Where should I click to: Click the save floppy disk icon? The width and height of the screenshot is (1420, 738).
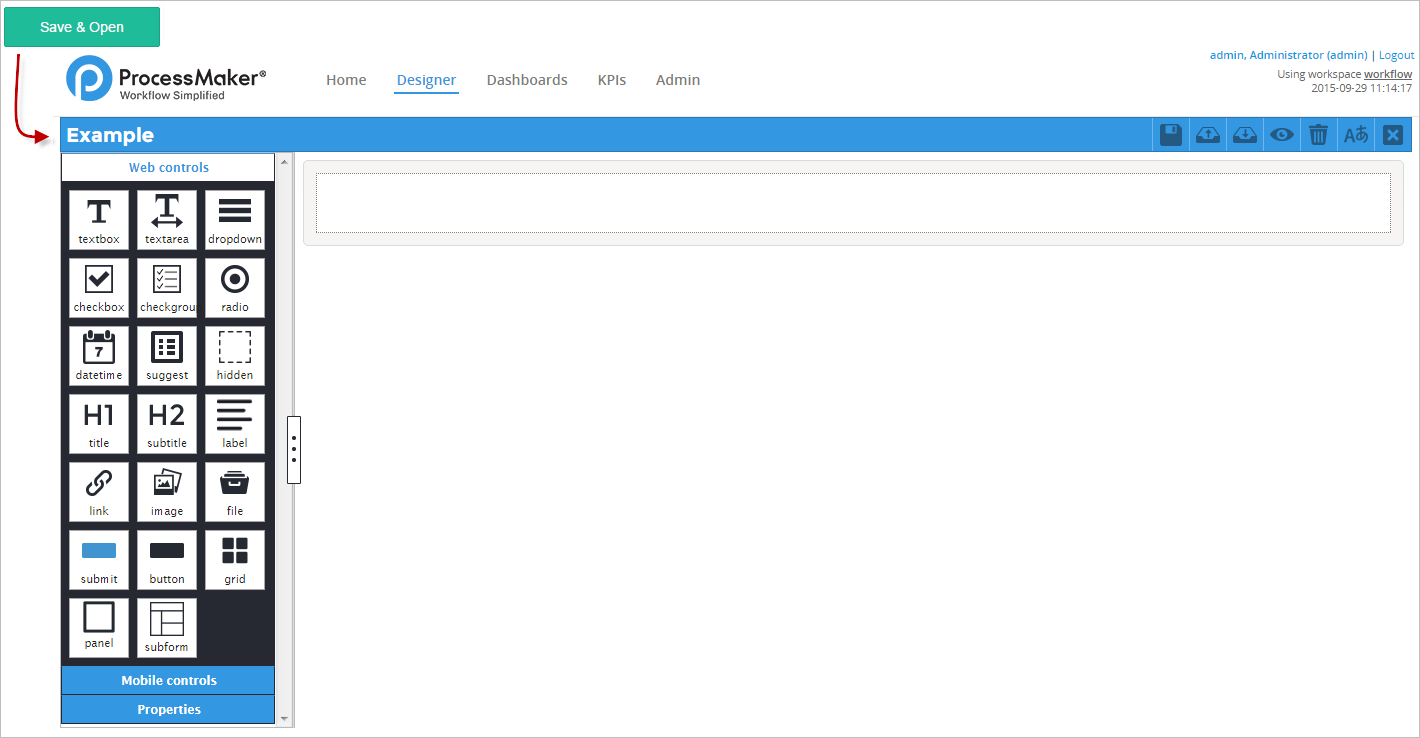1171,135
